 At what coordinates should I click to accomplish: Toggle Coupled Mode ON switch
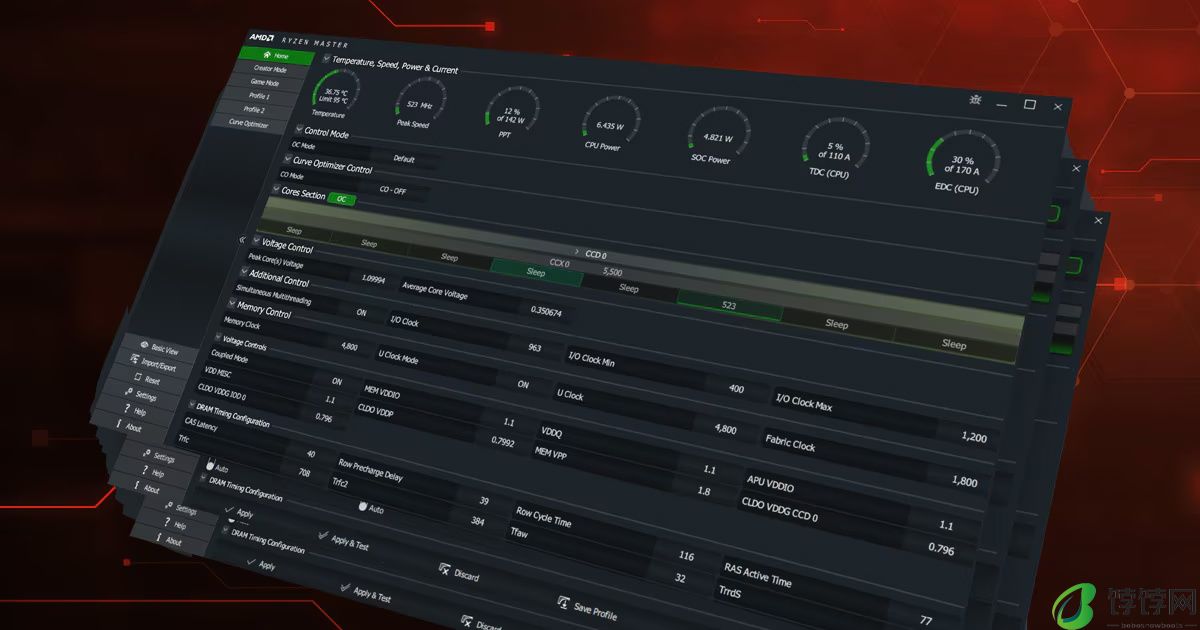(x=336, y=381)
